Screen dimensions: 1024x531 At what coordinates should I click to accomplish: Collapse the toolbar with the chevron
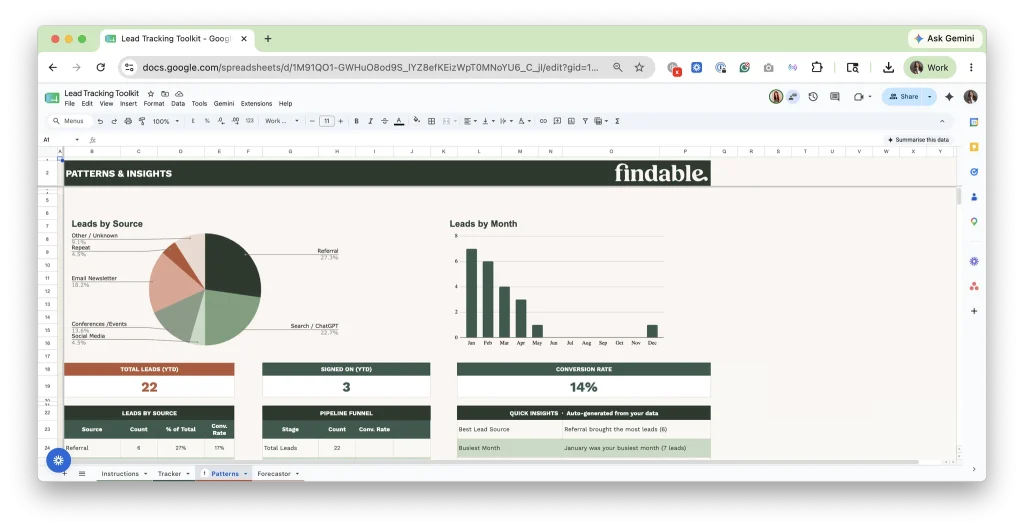(942, 121)
